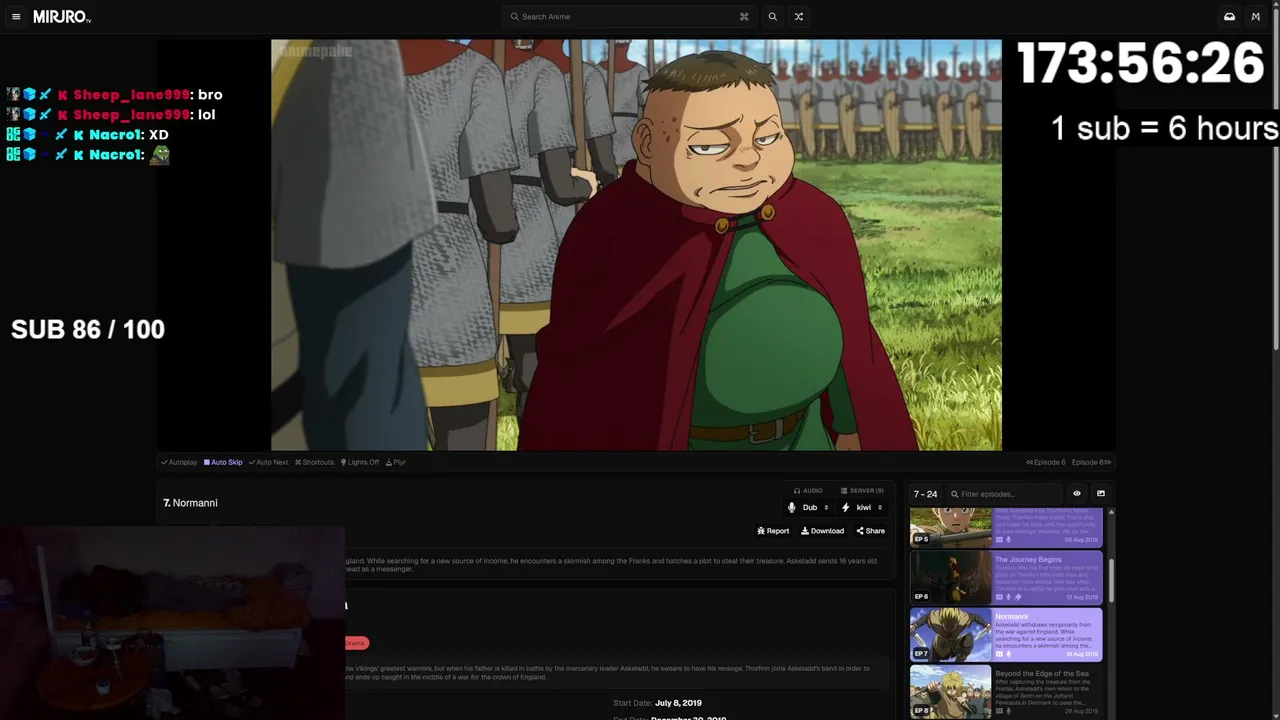1280x720 pixels.
Task: Open the Dub audio dropdown
Action: [x=809, y=508]
